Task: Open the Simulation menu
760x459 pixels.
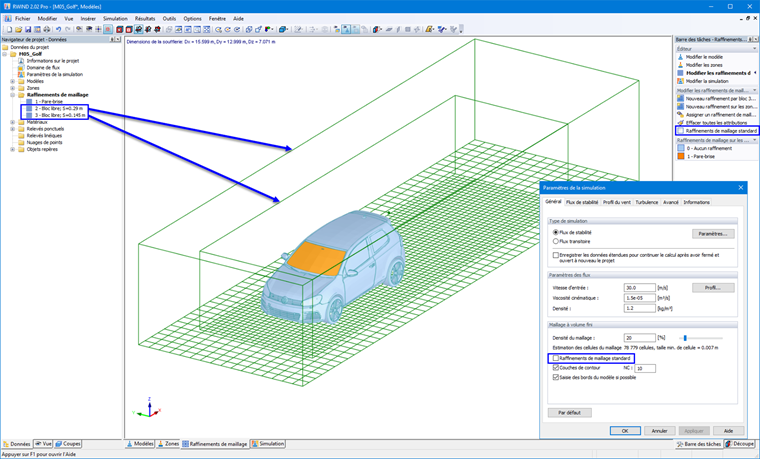Action: [x=115, y=18]
